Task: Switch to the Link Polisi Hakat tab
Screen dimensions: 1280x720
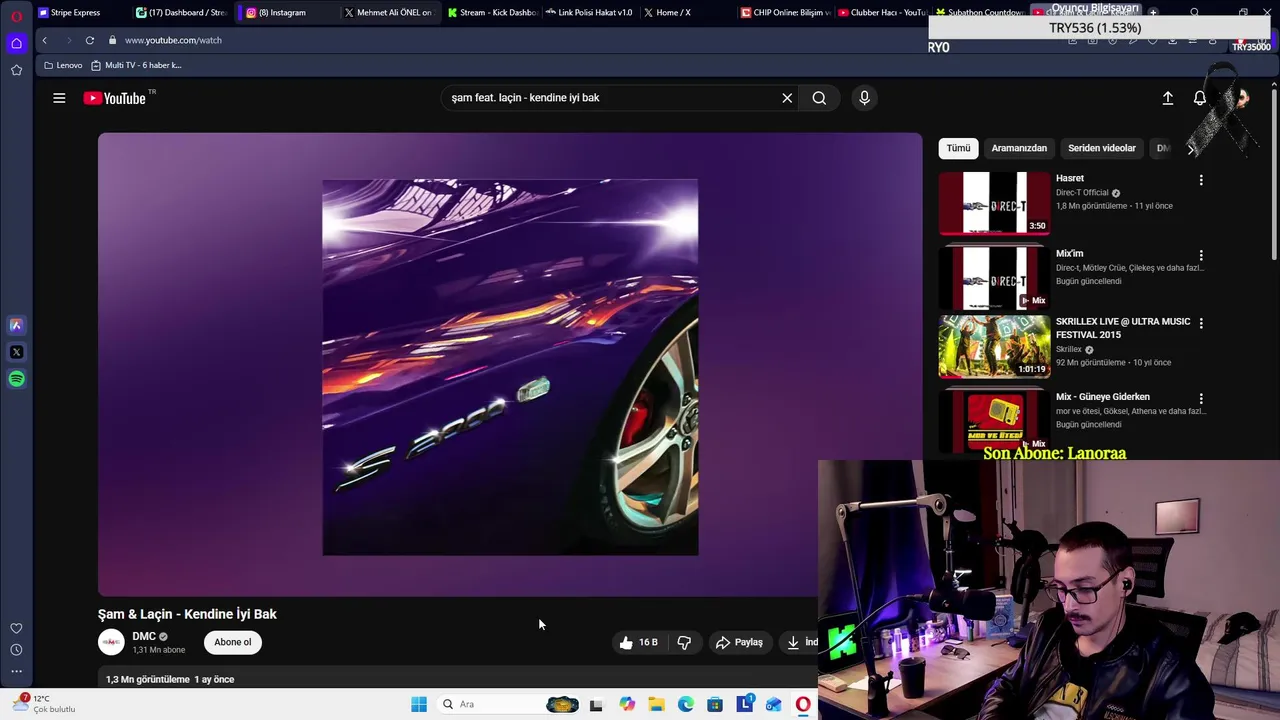Action: point(588,13)
